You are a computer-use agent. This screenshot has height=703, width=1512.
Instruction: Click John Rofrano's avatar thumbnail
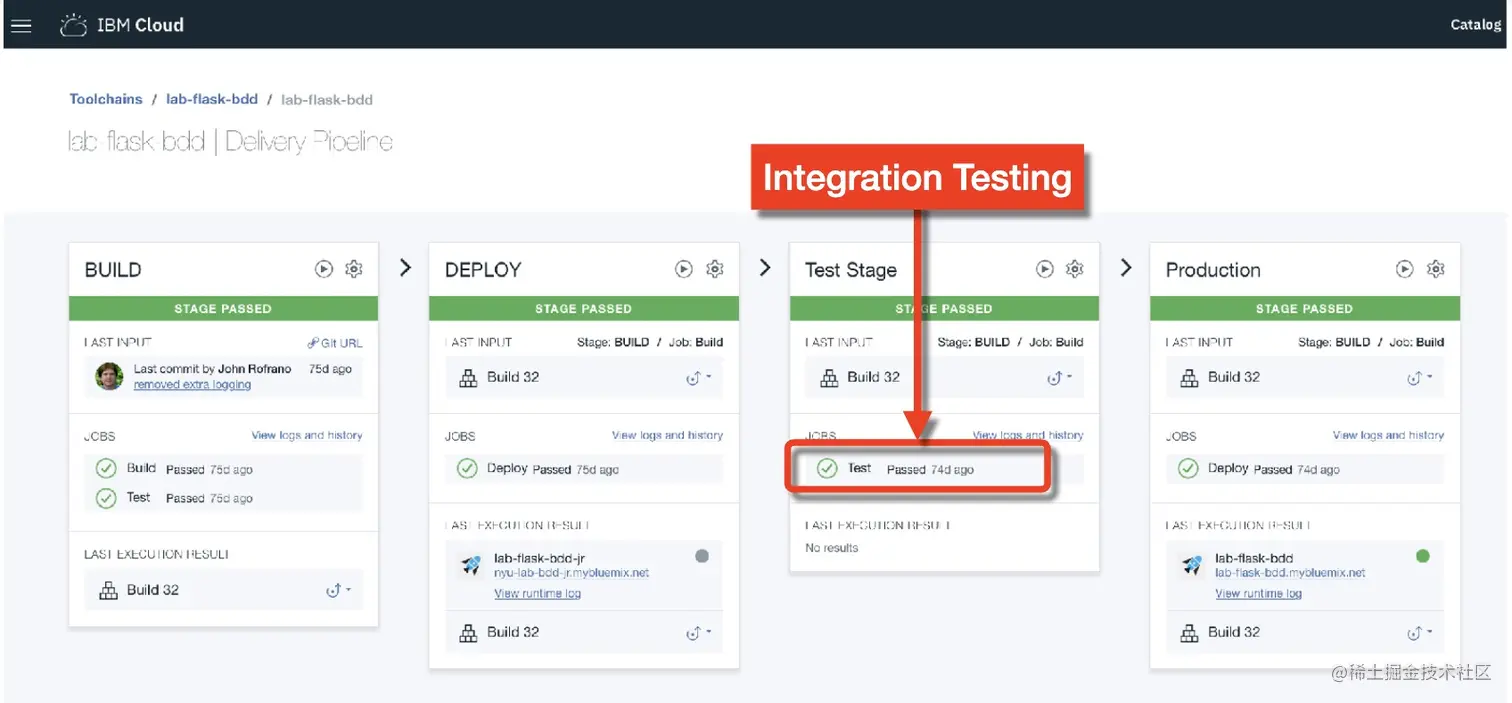click(109, 376)
